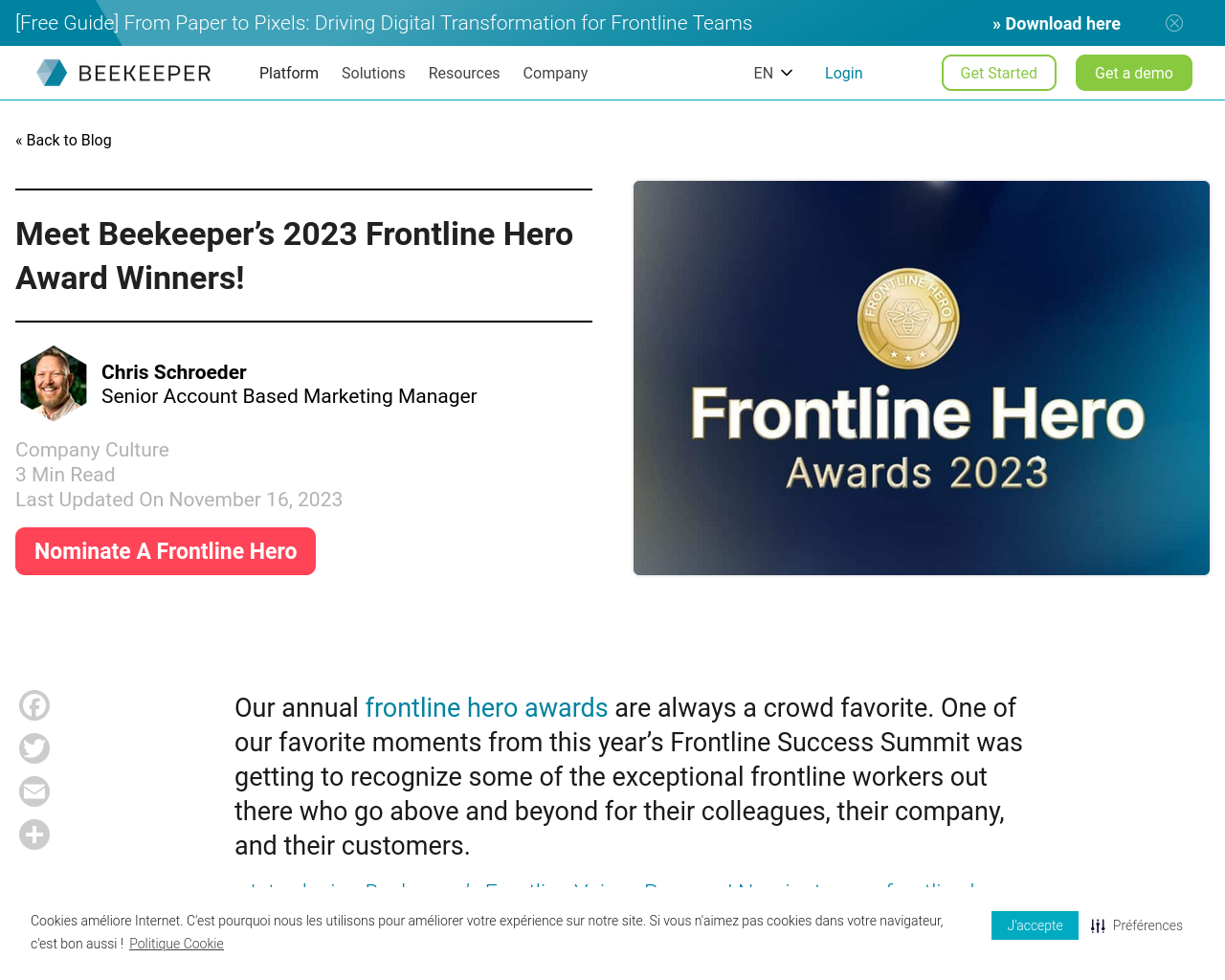This screenshot has height=980, width=1225.
Task: Share article by email envelope icon
Action: (34, 791)
